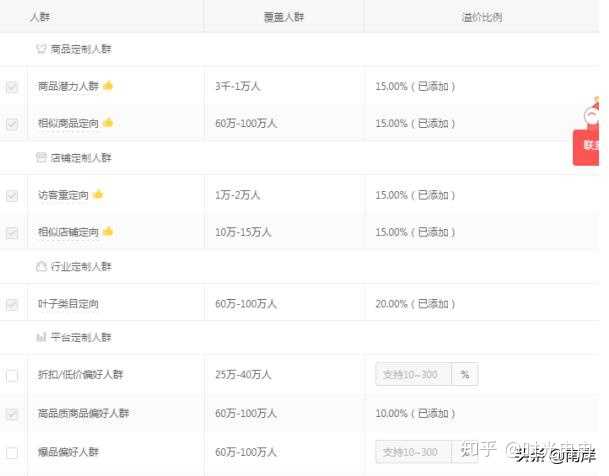Click 商品潜力人群 row label
The height and width of the screenshot is (476, 609).
click(x=68, y=86)
